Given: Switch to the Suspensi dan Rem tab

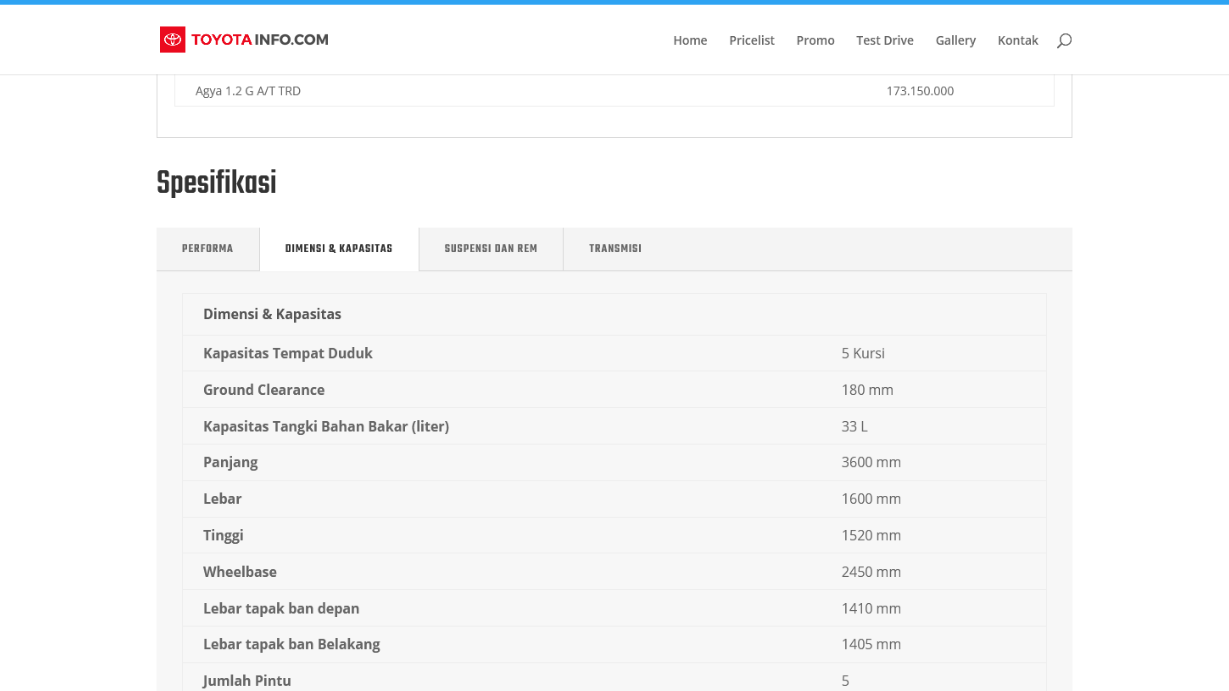Looking at the screenshot, I should [x=491, y=249].
